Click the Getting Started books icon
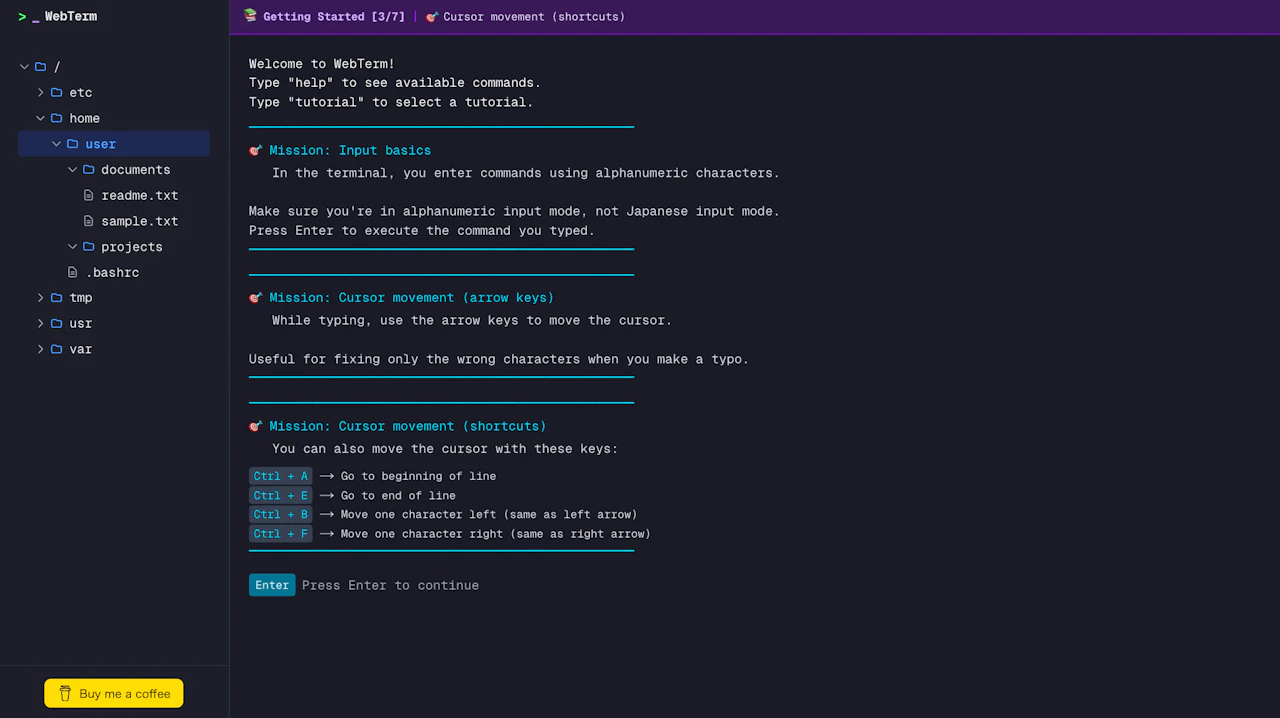The image size is (1280, 718). click(250, 16)
